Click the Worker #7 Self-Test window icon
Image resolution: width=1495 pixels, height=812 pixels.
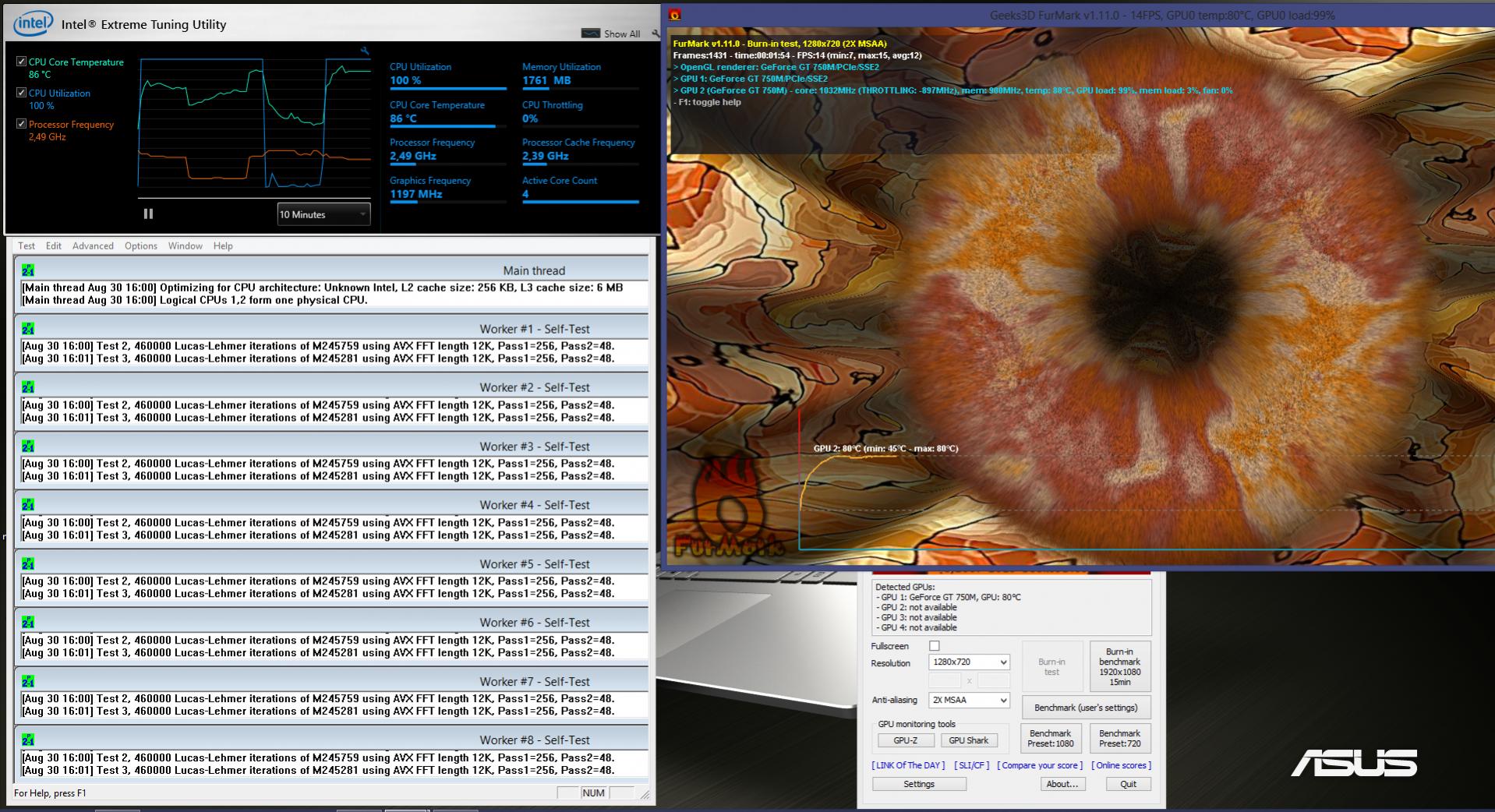tap(28, 681)
